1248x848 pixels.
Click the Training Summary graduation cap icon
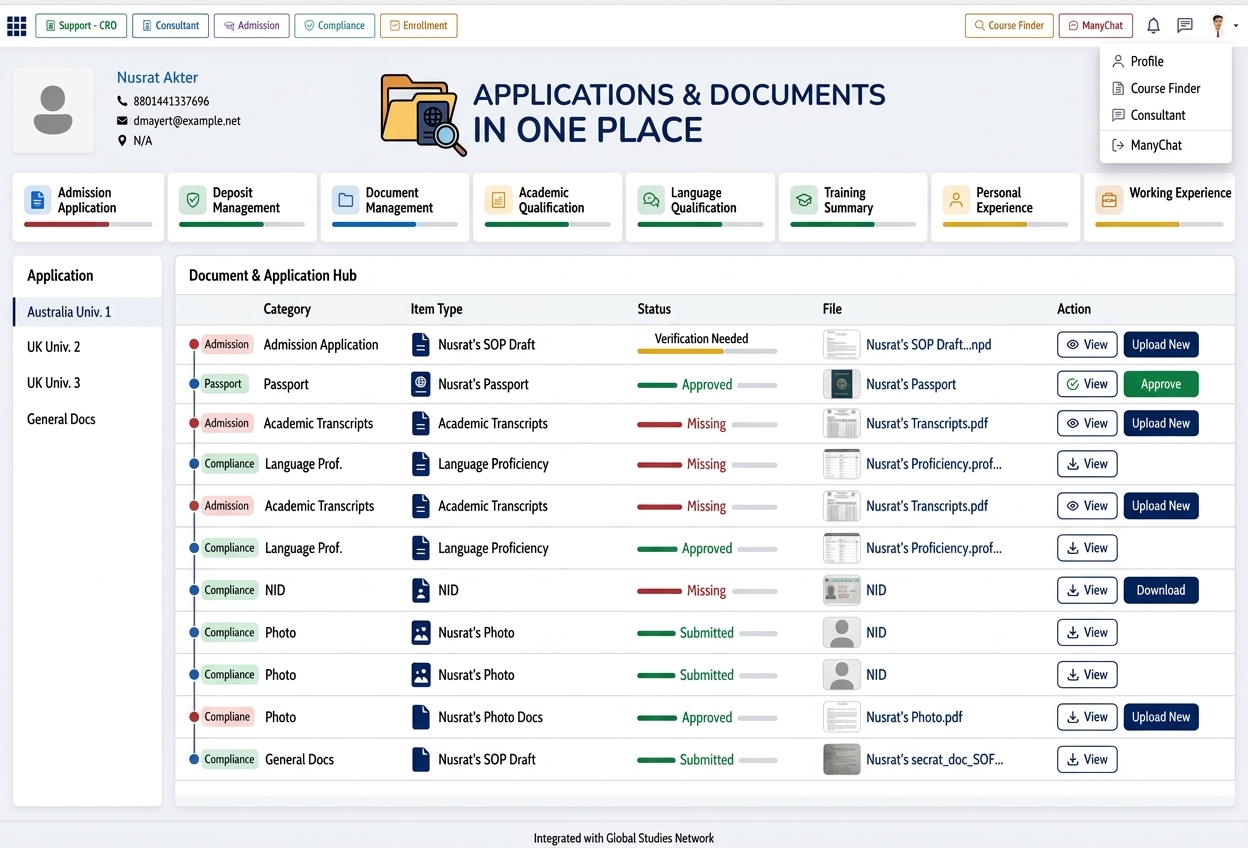(804, 200)
